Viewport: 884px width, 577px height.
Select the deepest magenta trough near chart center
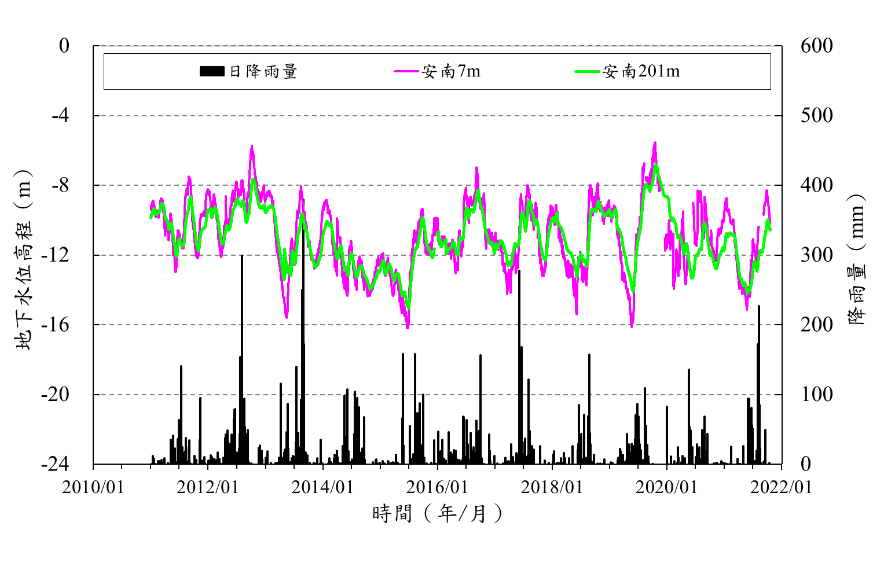click(x=407, y=327)
